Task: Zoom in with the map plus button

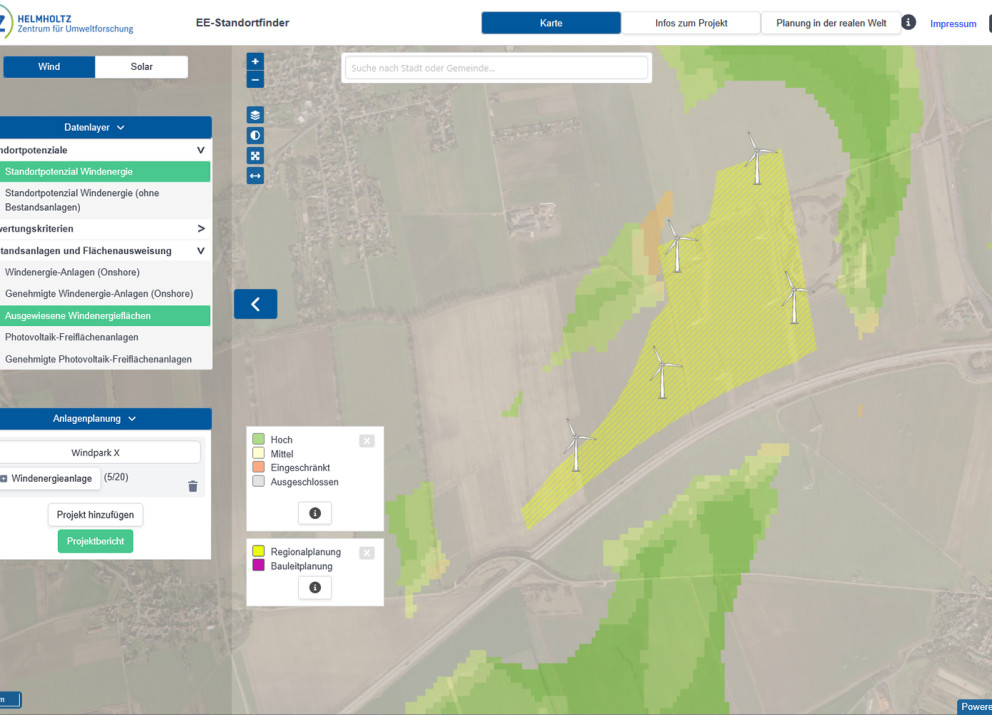Action: coord(255,61)
